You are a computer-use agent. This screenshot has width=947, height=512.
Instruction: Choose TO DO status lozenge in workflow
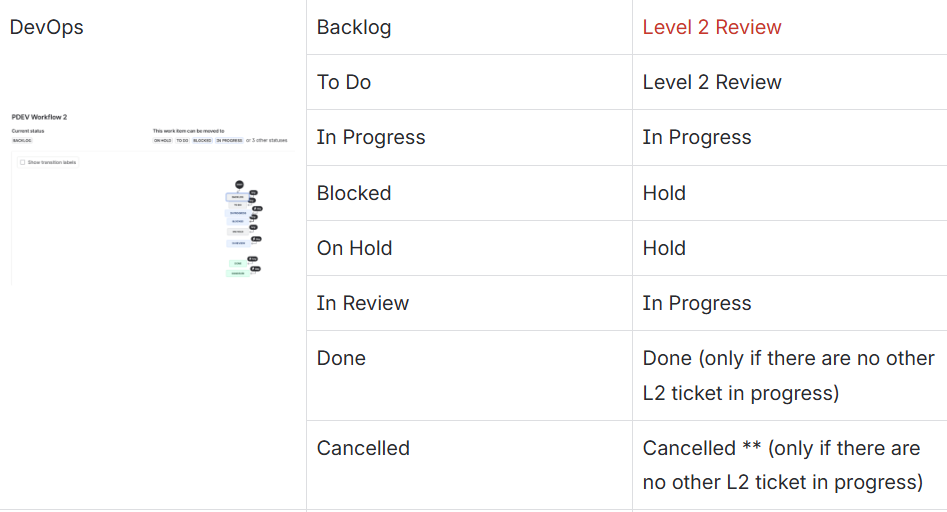[x=182, y=141]
